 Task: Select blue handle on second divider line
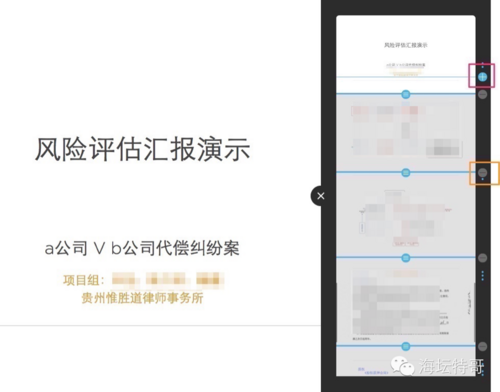[x=406, y=173]
